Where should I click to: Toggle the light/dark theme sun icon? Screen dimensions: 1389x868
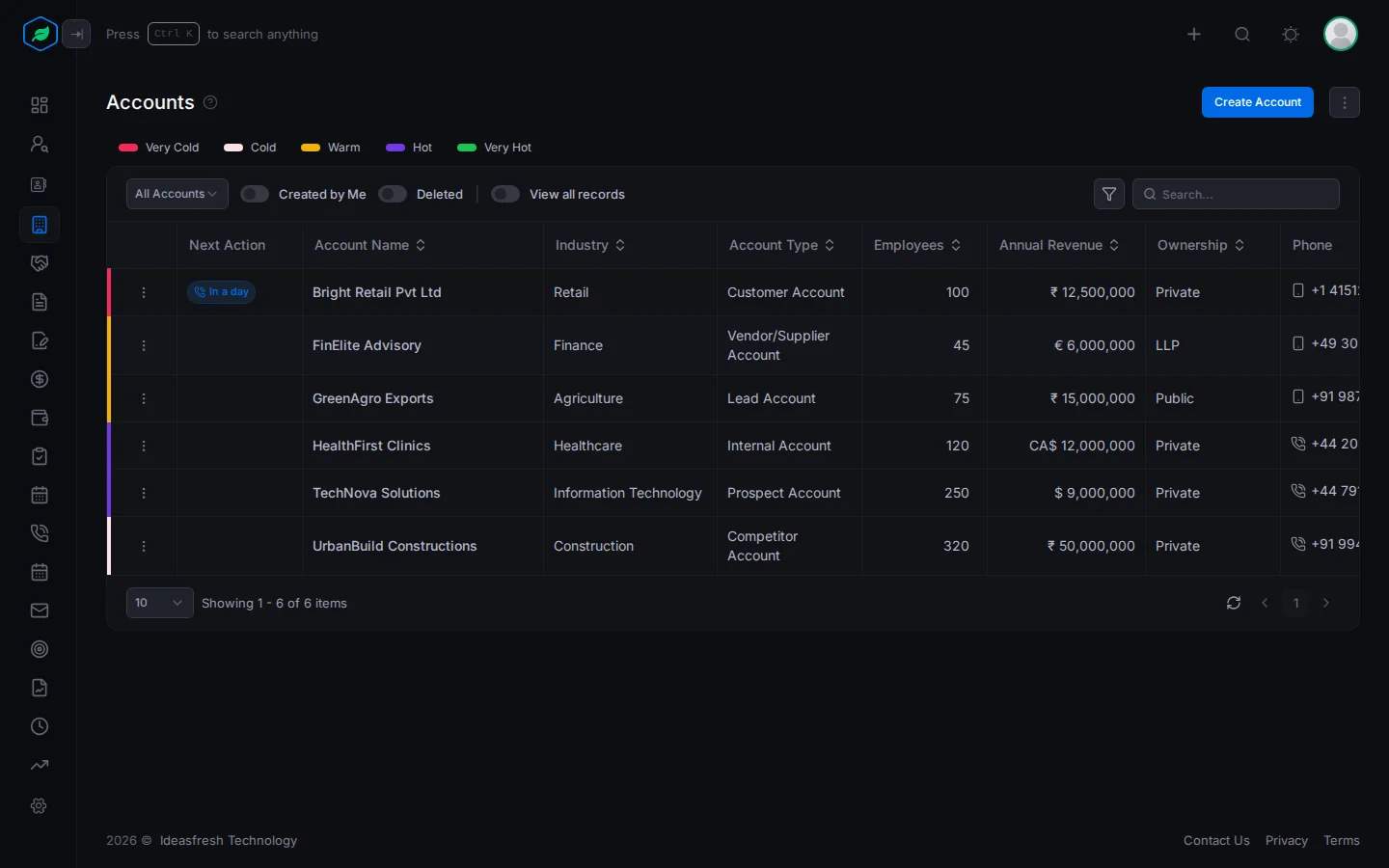click(1291, 35)
